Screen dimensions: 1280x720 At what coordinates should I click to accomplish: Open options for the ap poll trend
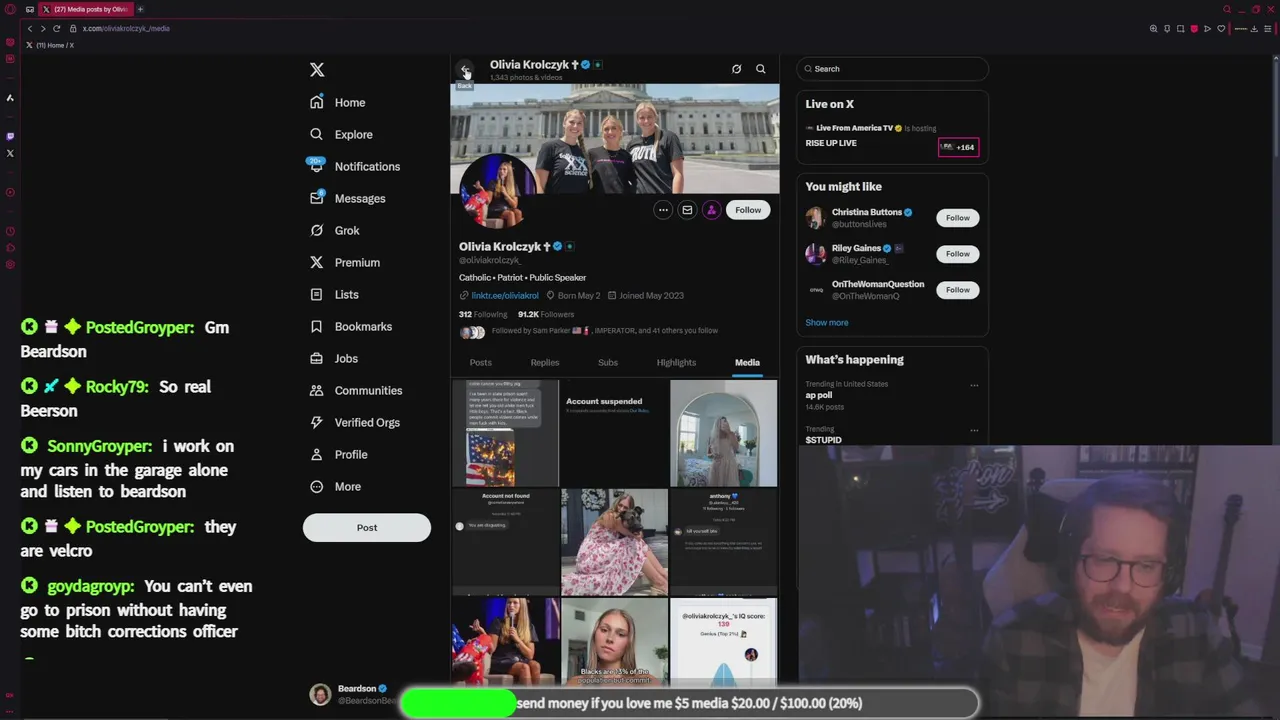[974, 385]
